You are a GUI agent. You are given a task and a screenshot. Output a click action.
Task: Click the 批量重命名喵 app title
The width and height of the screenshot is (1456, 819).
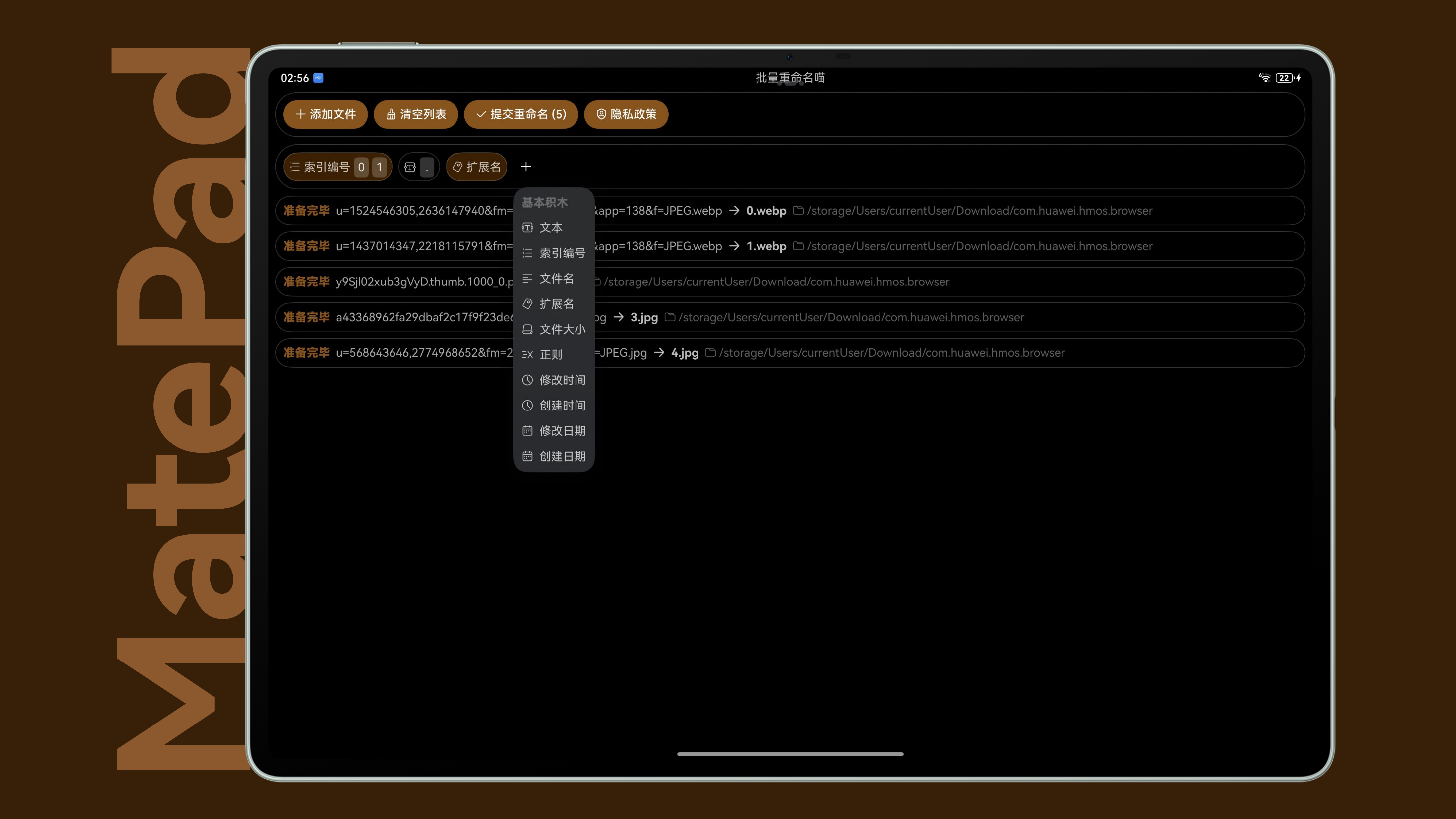pyautogui.click(x=790, y=78)
